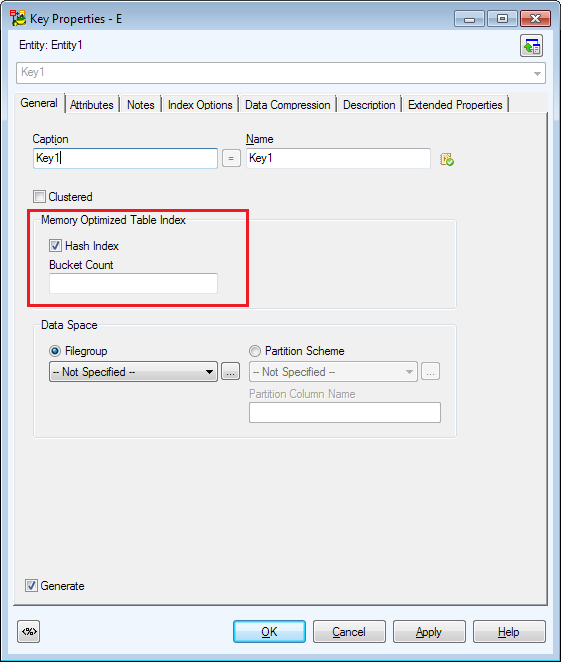
Task: Click the 'Data Space' group label
Action: click(69, 325)
